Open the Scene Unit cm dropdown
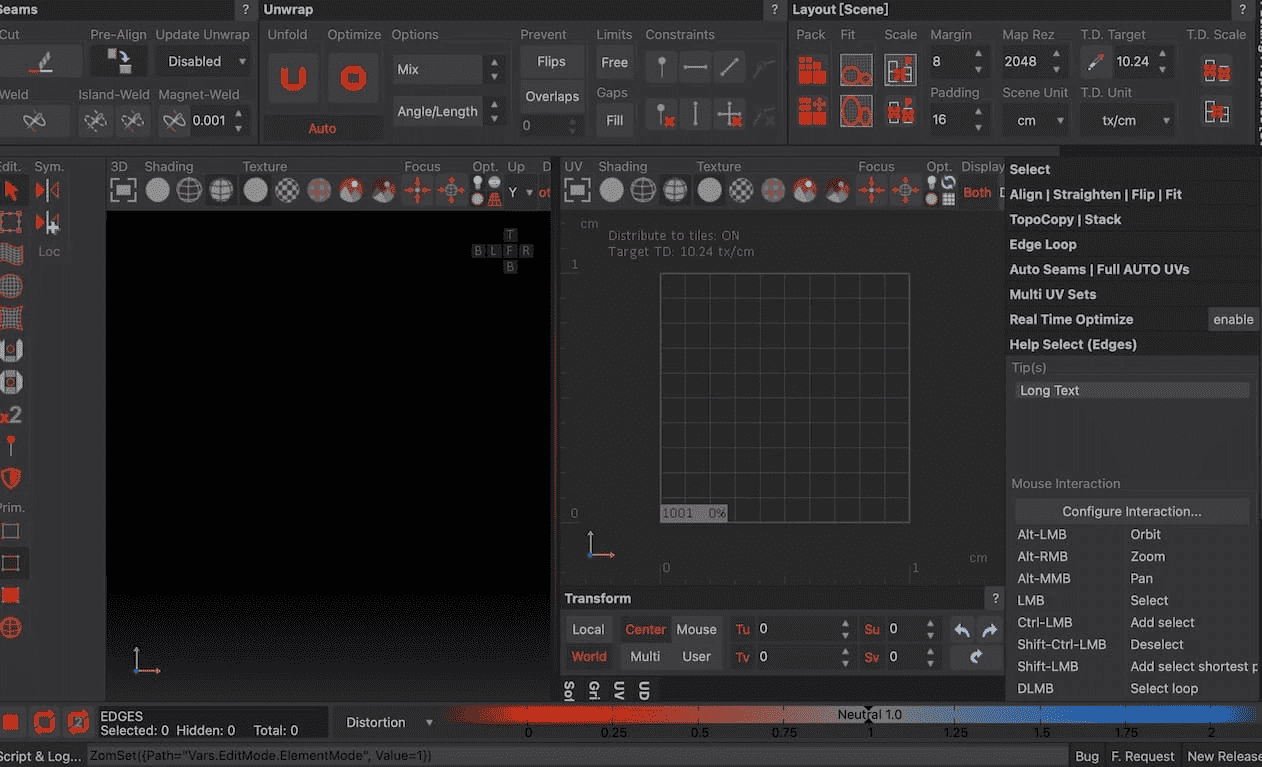The width and height of the screenshot is (1262, 767). tap(1034, 120)
